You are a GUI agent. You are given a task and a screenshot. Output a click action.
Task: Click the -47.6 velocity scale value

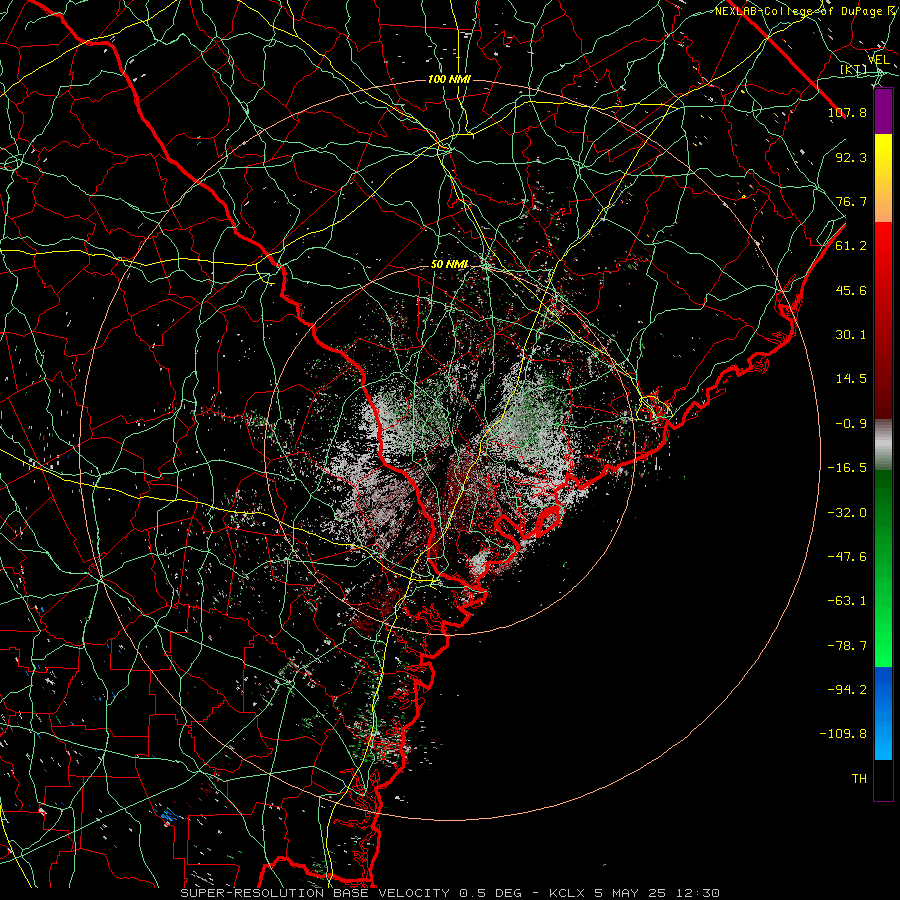click(x=847, y=557)
